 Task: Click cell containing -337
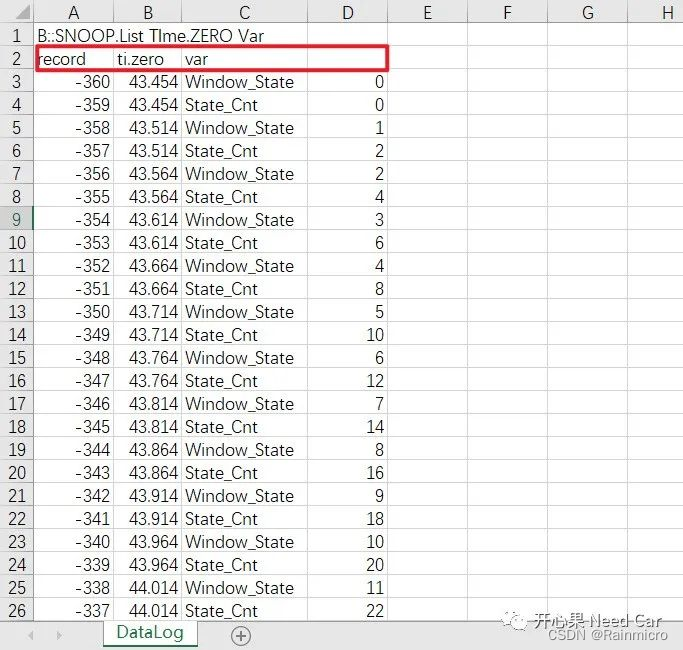coord(74,610)
